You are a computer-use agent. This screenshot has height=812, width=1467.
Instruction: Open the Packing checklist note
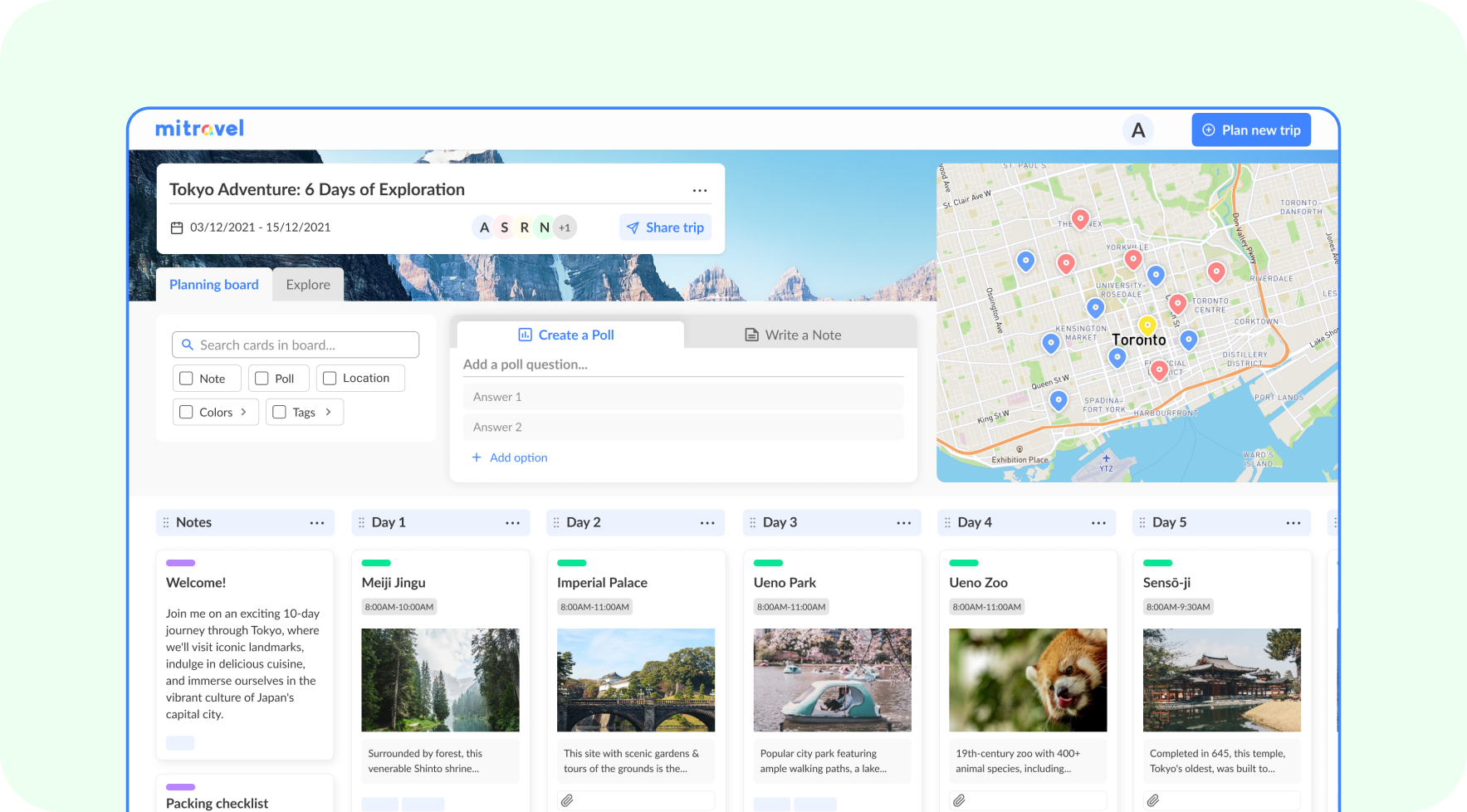click(x=218, y=804)
